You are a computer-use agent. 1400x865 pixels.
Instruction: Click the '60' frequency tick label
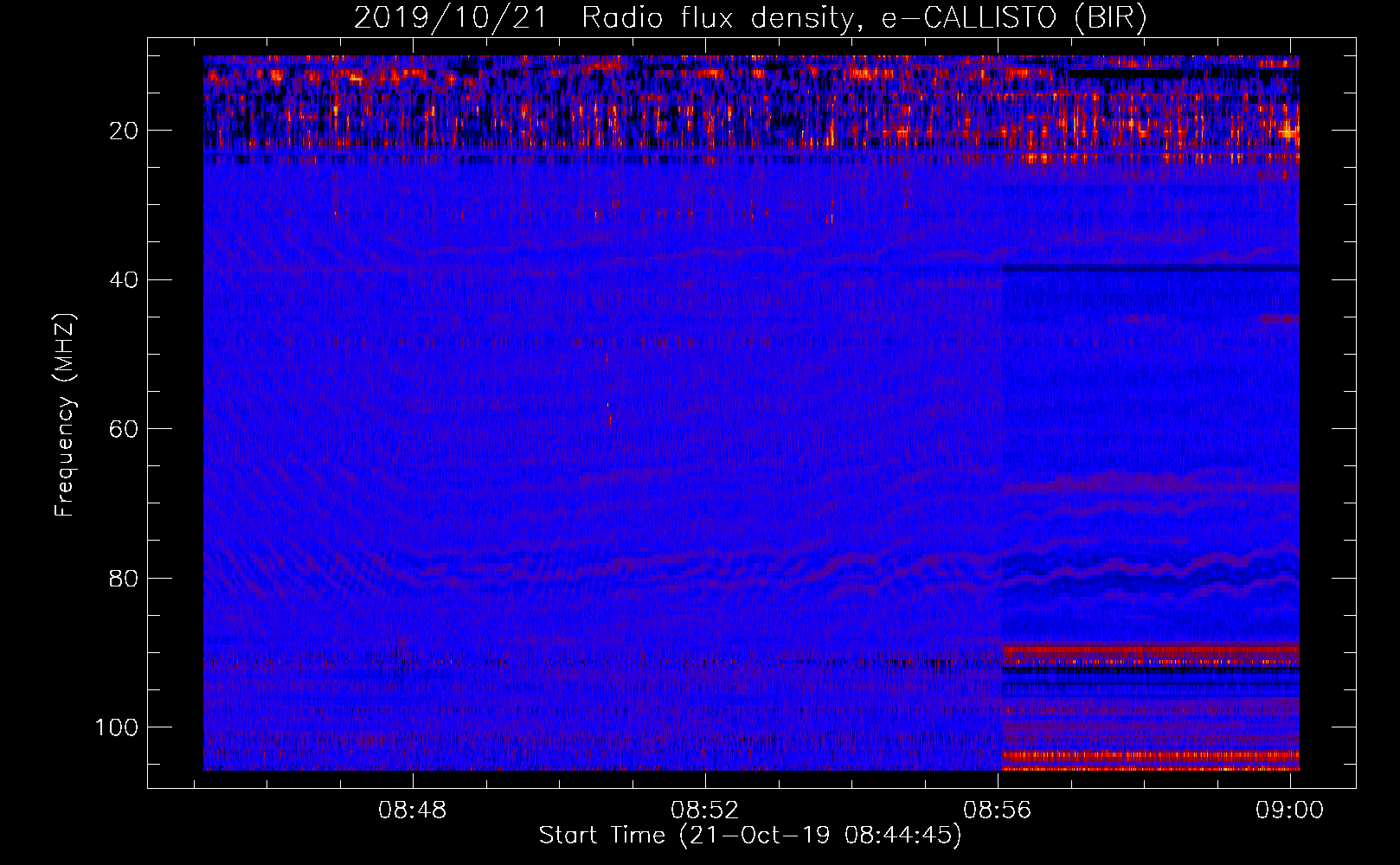tap(124, 429)
